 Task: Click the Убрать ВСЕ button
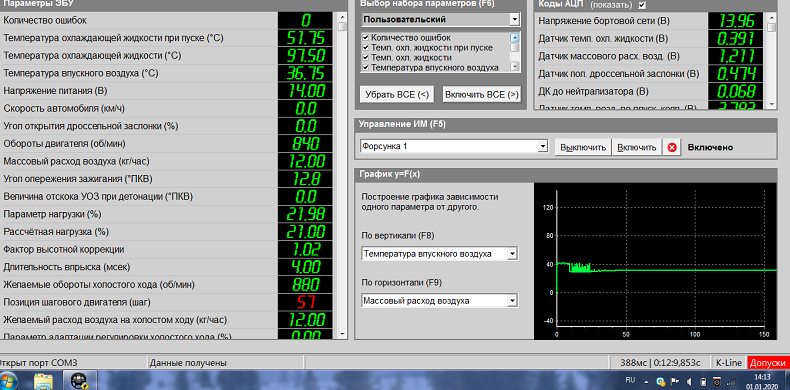397,94
